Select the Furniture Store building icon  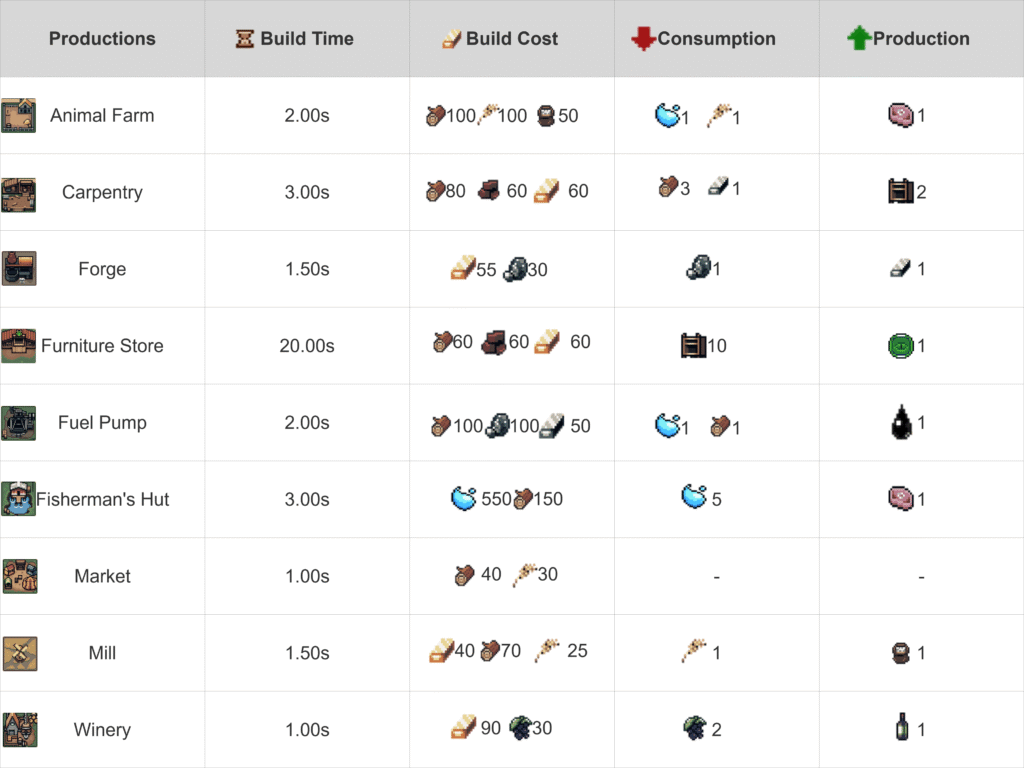19,346
